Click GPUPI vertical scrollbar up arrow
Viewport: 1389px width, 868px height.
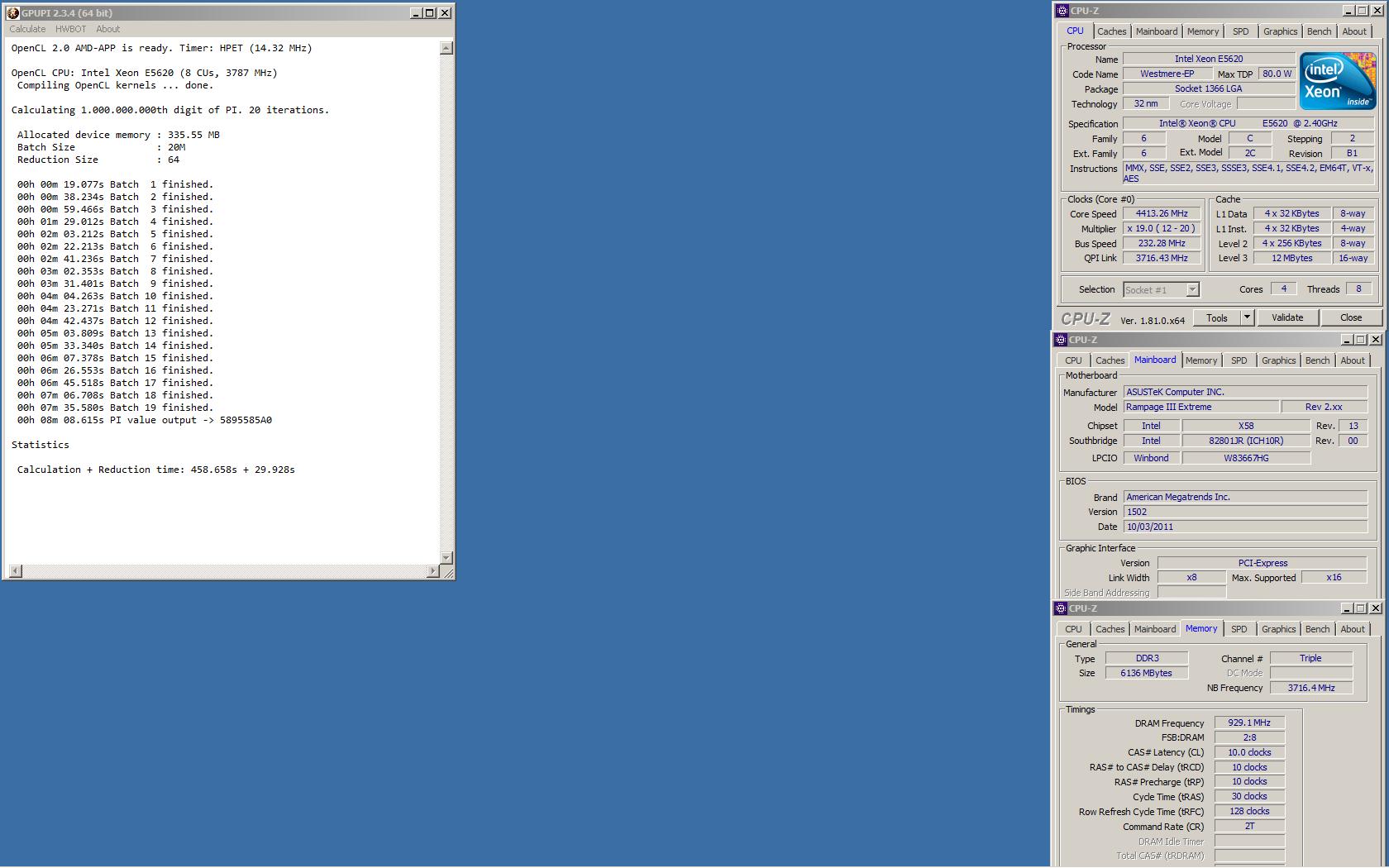446,48
